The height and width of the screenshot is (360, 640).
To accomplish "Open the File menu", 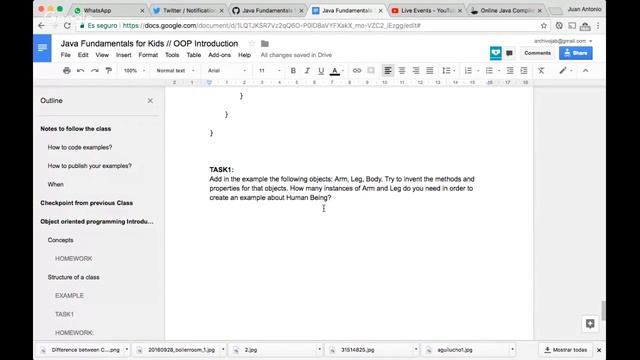I will pos(65,55).
